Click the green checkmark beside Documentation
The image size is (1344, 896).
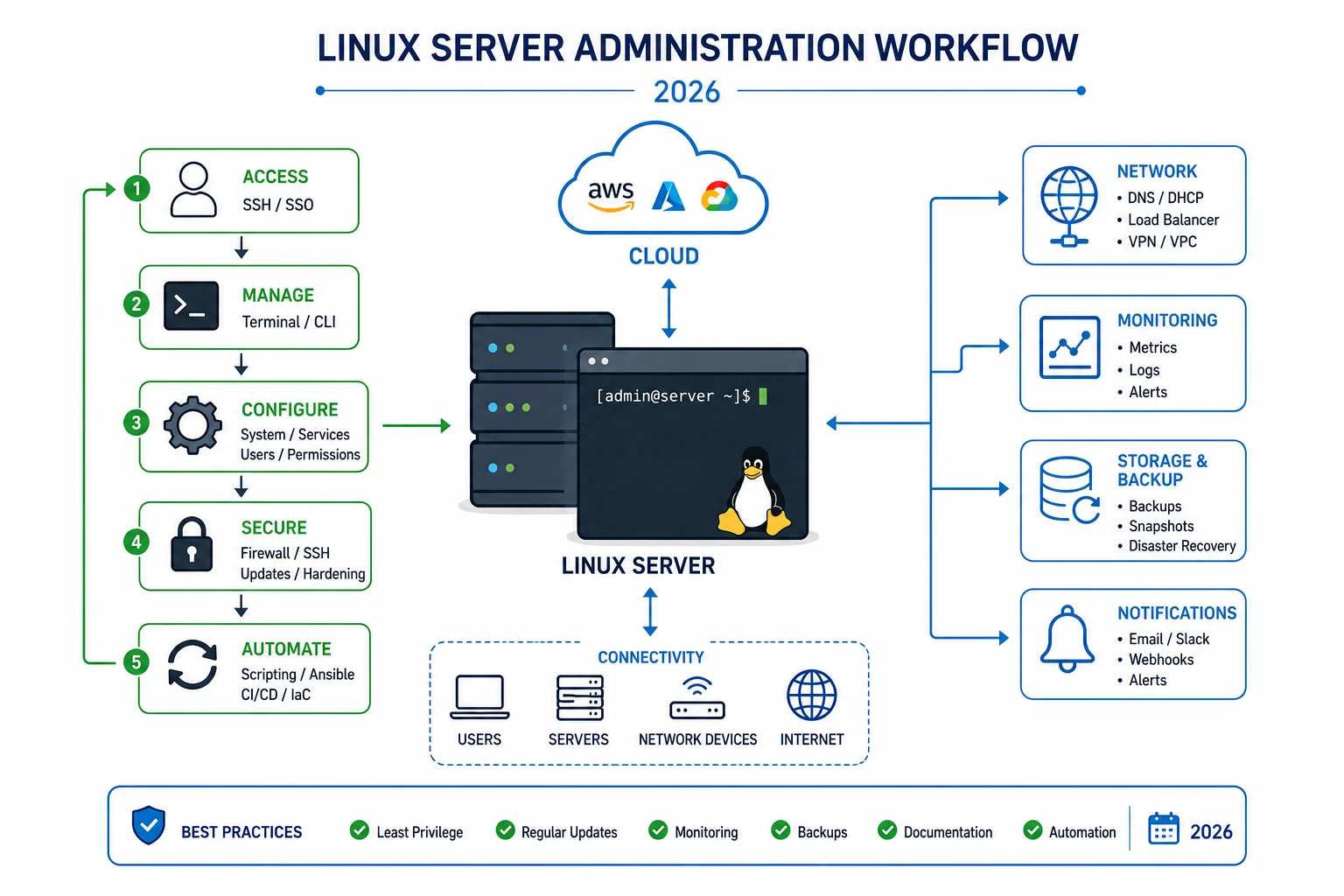[x=887, y=829]
